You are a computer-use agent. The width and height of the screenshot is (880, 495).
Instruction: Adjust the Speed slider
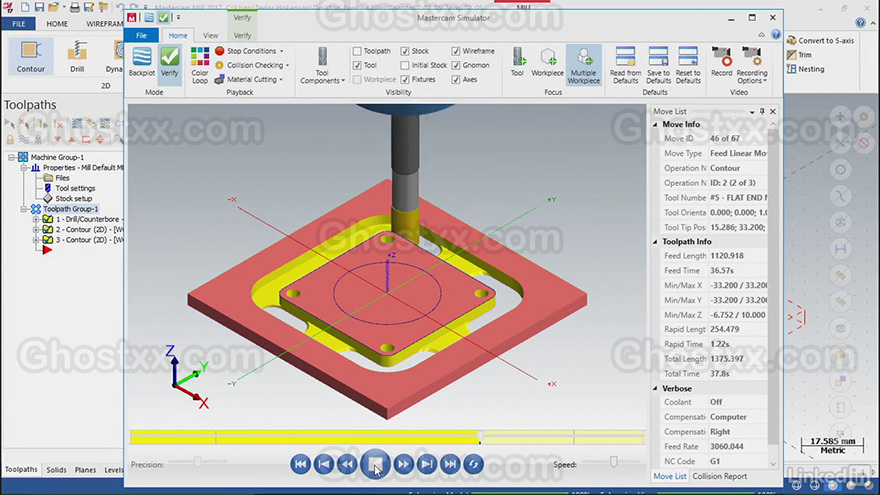coord(613,461)
